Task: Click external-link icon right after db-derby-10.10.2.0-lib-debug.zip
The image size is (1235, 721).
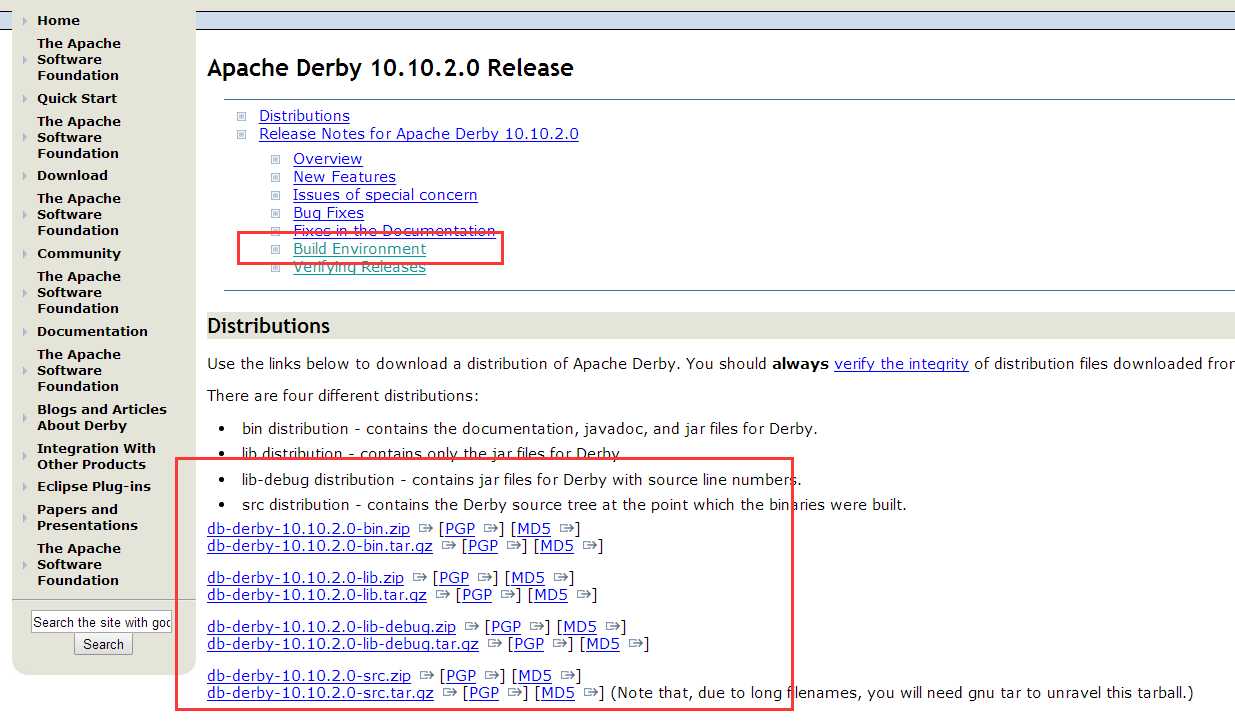Action: tap(472, 626)
